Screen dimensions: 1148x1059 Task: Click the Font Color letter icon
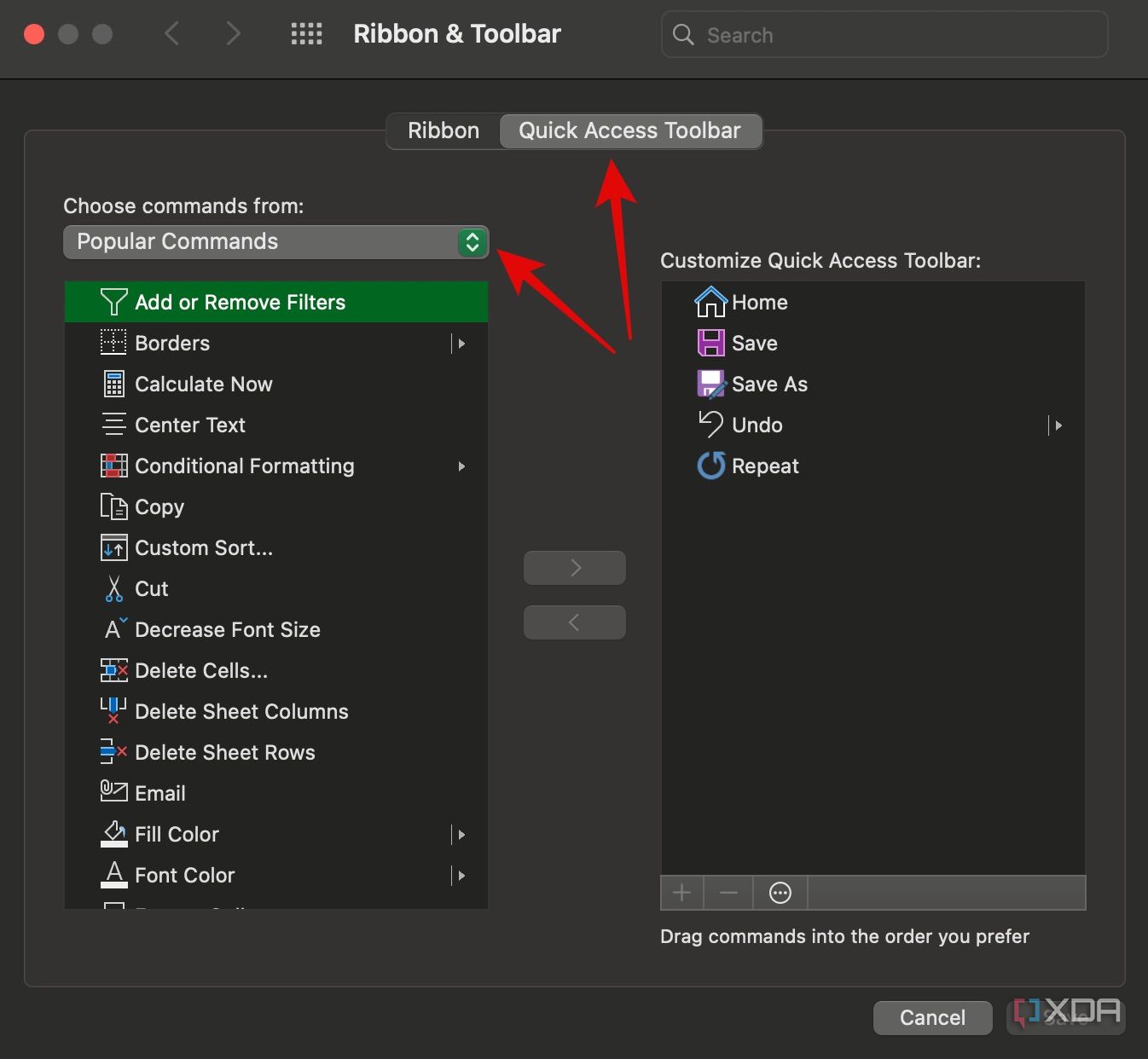pos(113,875)
